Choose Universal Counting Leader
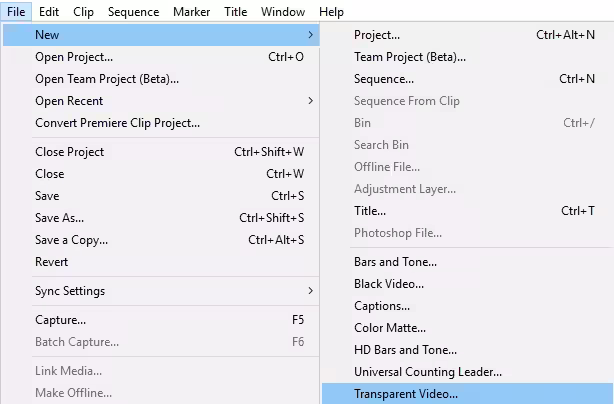Image resolution: width=614 pixels, height=404 pixels. 428,372
